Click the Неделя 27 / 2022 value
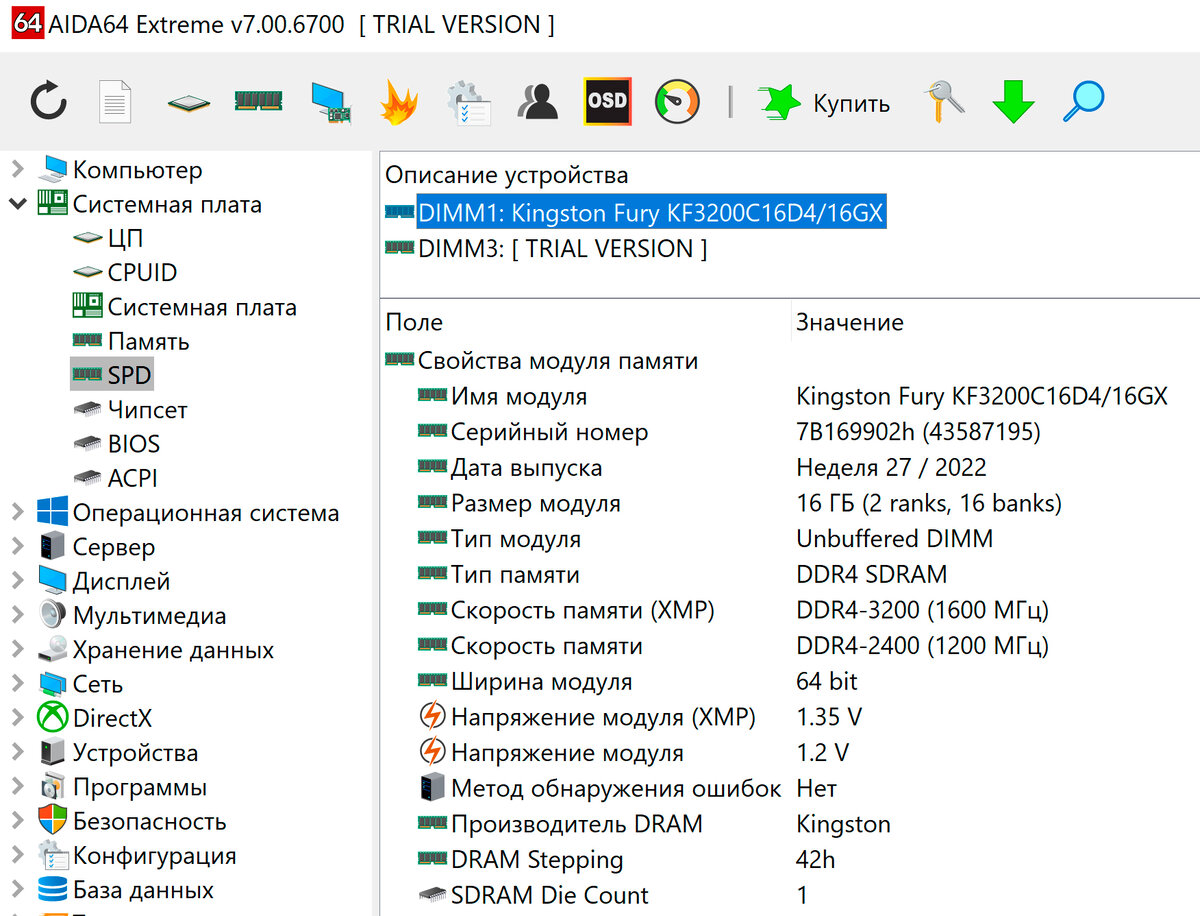The image size is (1200, 916). [x=891, y=468]
